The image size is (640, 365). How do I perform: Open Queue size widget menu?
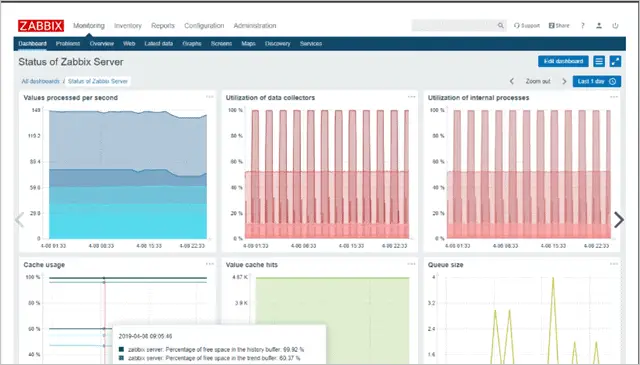614,264
